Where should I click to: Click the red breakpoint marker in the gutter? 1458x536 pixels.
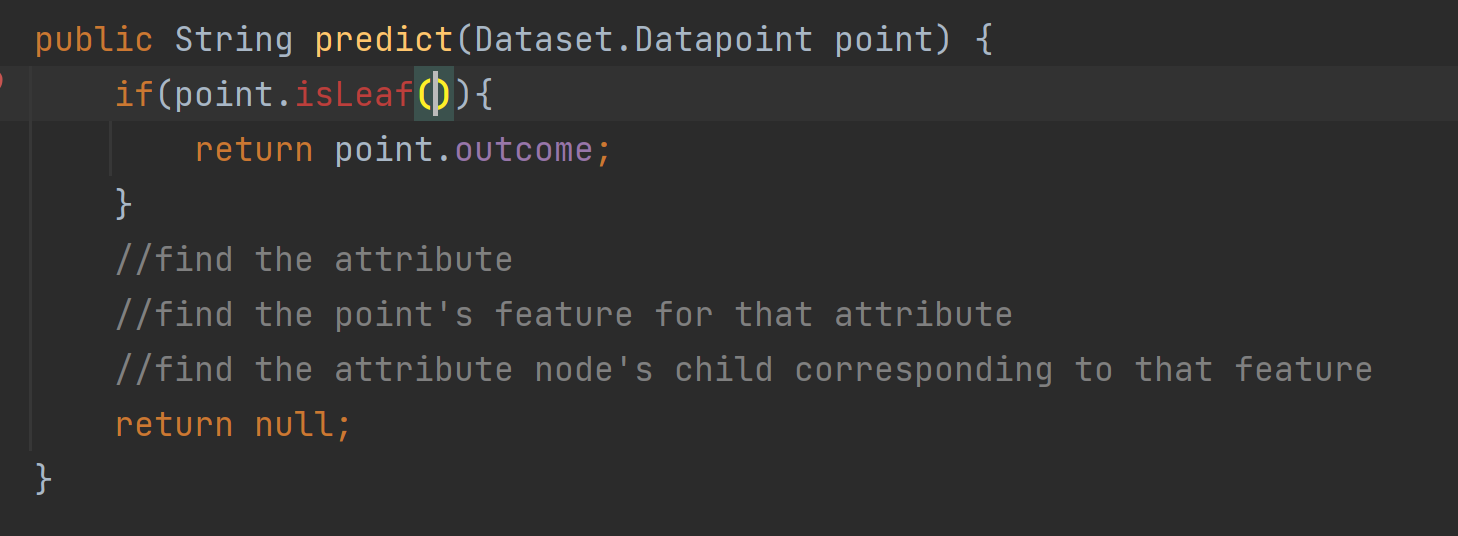[3, 81]
